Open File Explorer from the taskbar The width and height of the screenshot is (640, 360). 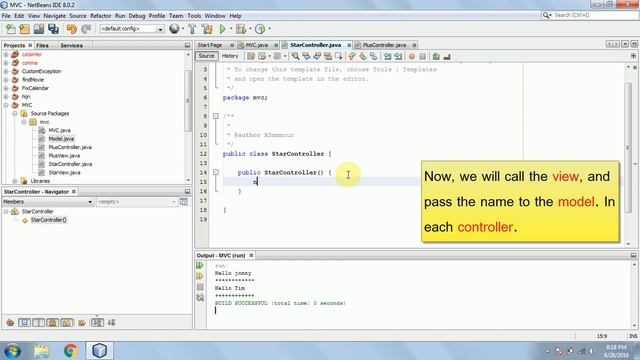point(41,351)
